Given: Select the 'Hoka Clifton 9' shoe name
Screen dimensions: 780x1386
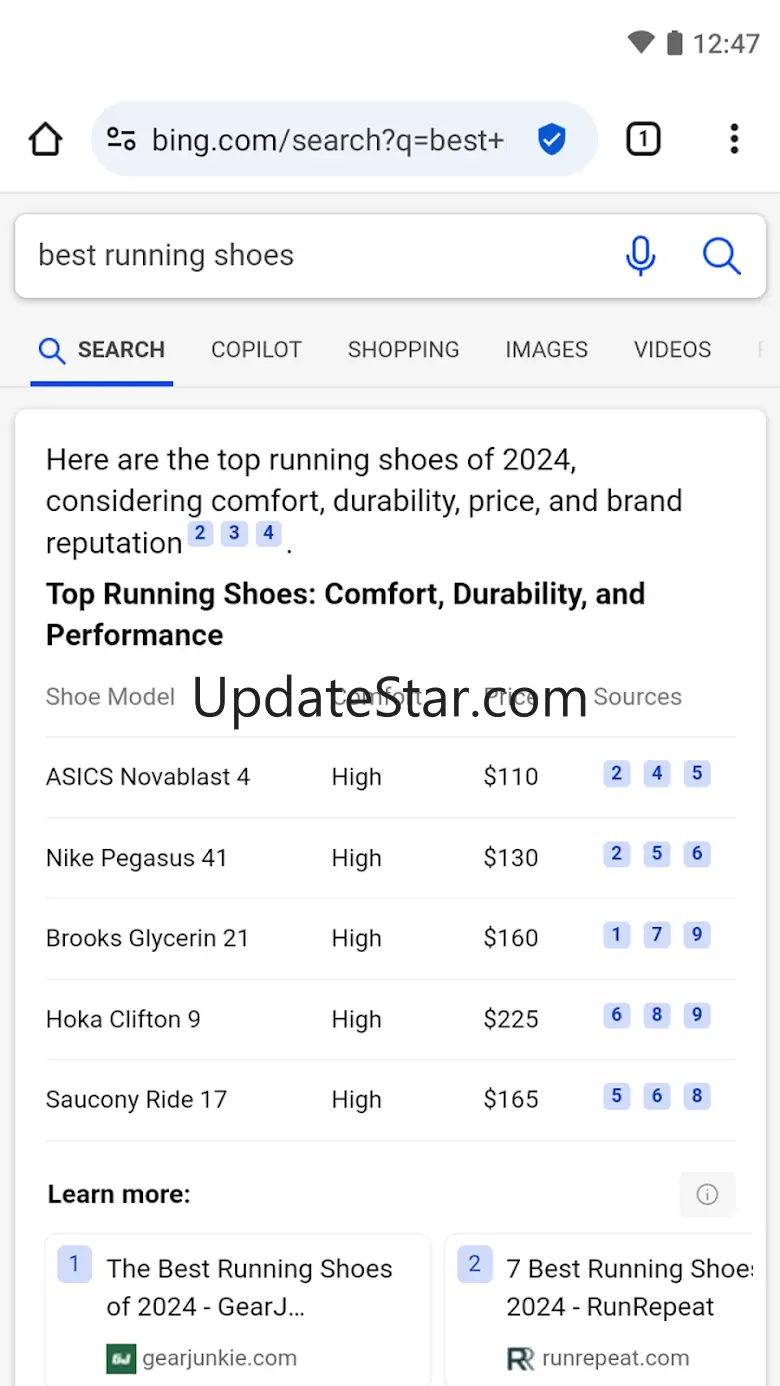Looking at the screenshot, I should pyautogui.click(x=123, y=1019).
